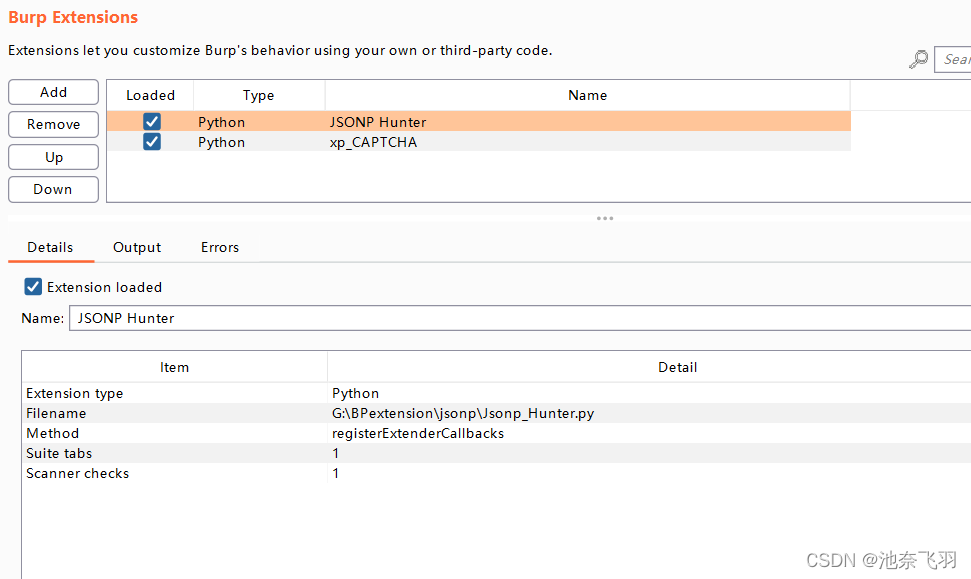Image resolution: width=971 pixels, height=579 pixels.
Task: Click Python type cell of xp_CAPTCHA
Action: tap(222, 142)
